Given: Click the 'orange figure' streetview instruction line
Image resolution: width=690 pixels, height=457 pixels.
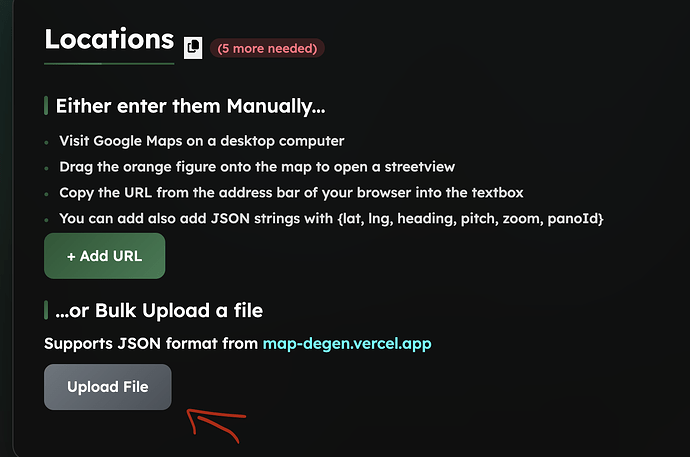Looking at the screenshot, I should point(257,167).
